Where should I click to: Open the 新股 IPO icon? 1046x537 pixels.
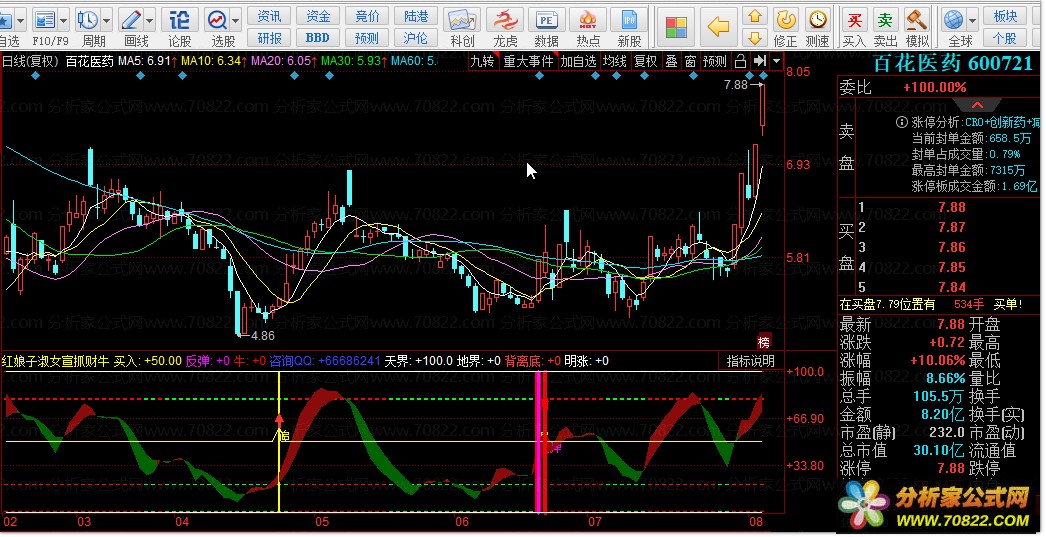pos(629,21)
